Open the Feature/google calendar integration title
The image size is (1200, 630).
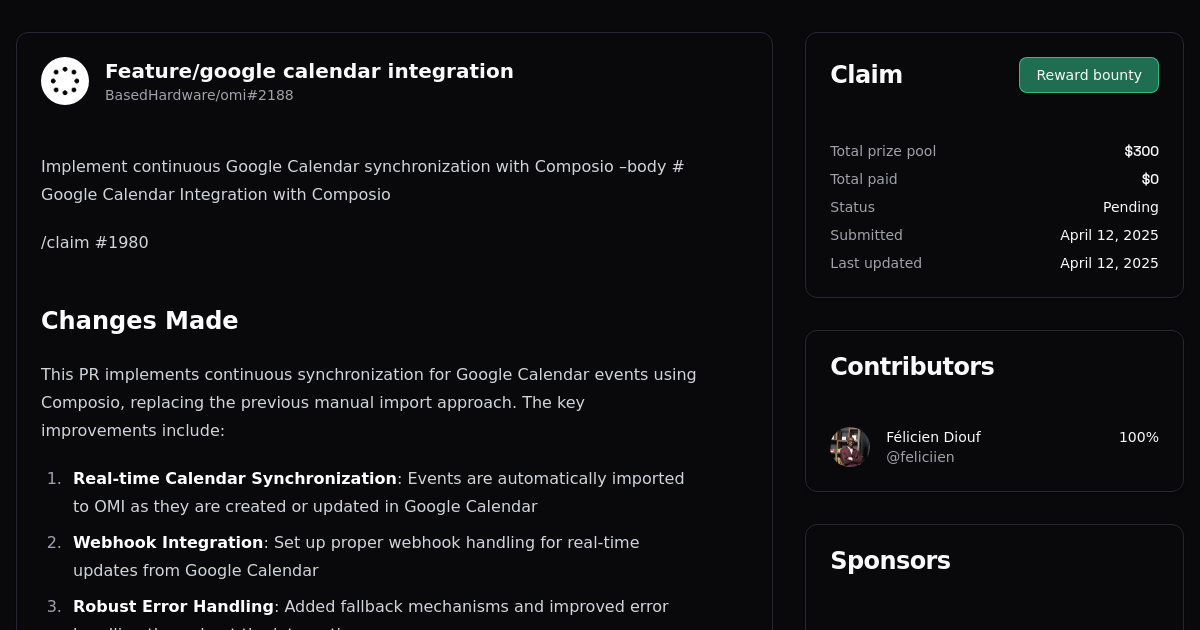[309, 71]
